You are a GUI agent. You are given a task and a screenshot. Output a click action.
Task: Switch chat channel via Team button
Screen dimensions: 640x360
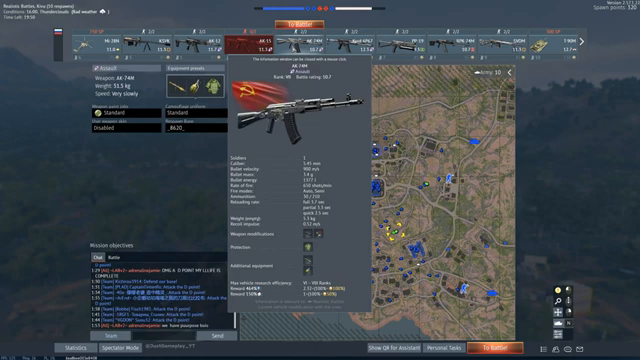pos(111,336)
